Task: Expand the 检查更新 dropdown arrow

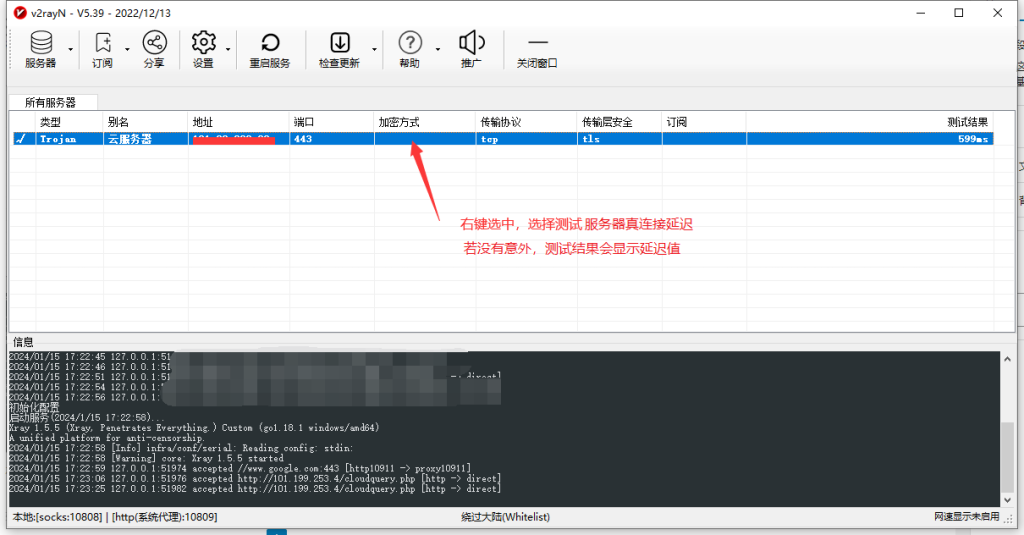Action: (x=374, y=50)
